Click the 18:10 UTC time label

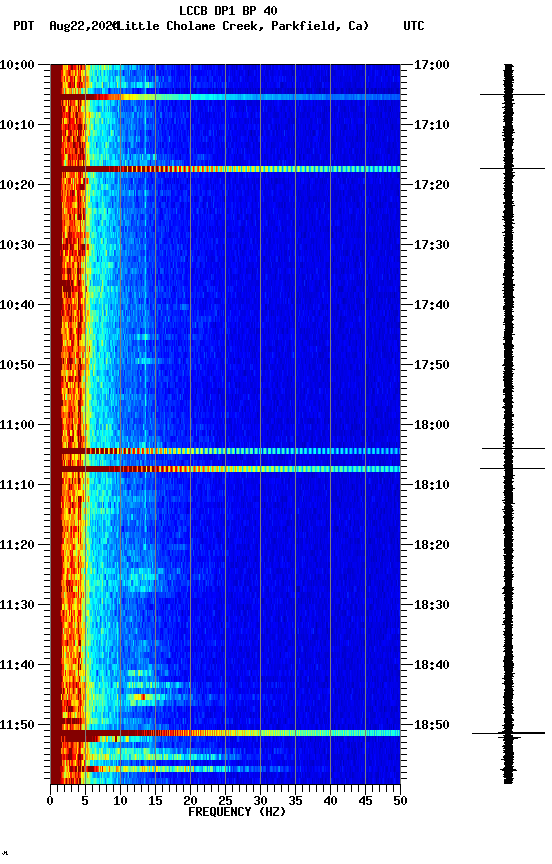click(x=432, y=485)
